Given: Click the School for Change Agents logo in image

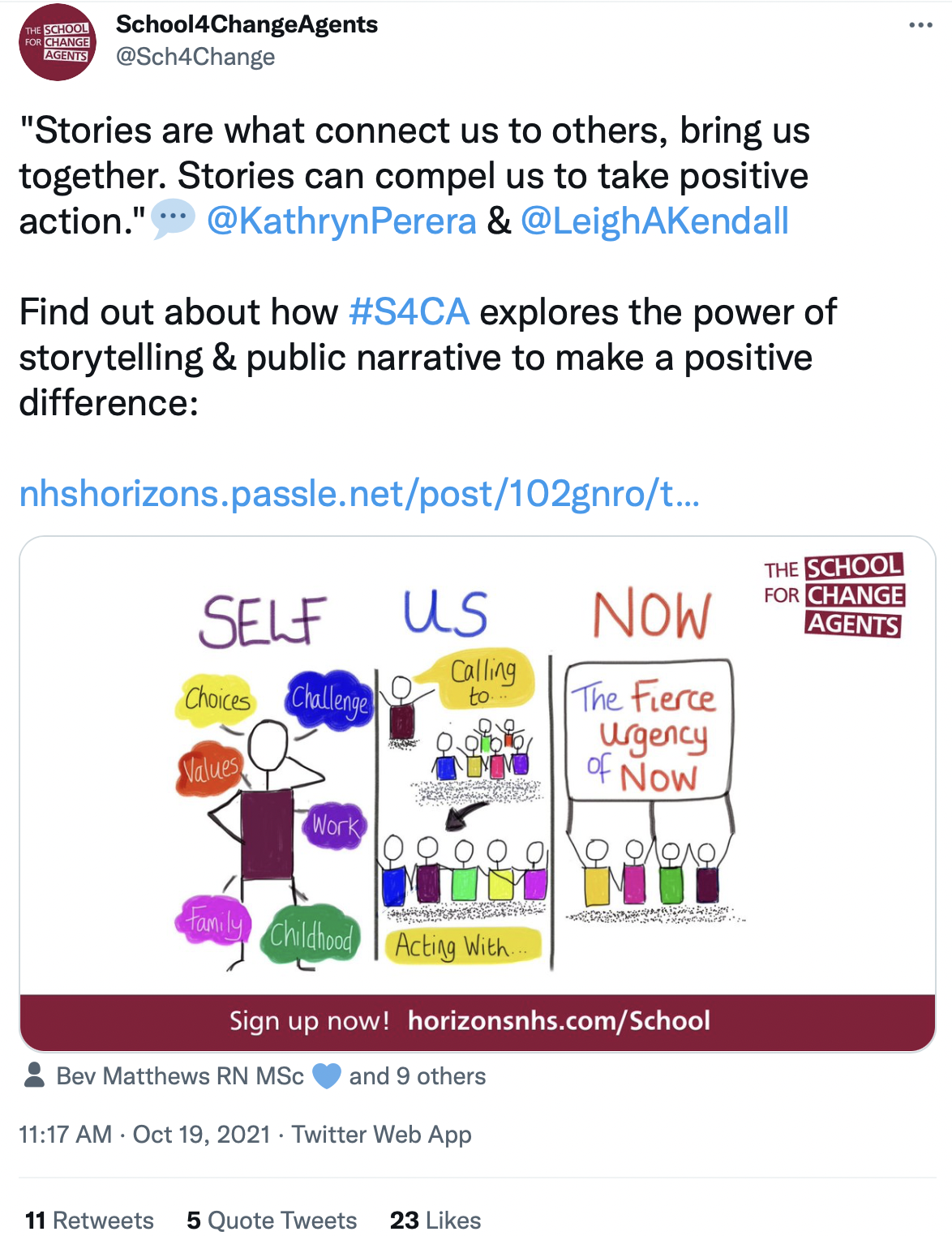Looking at the screenshot, I should [834, 595].
